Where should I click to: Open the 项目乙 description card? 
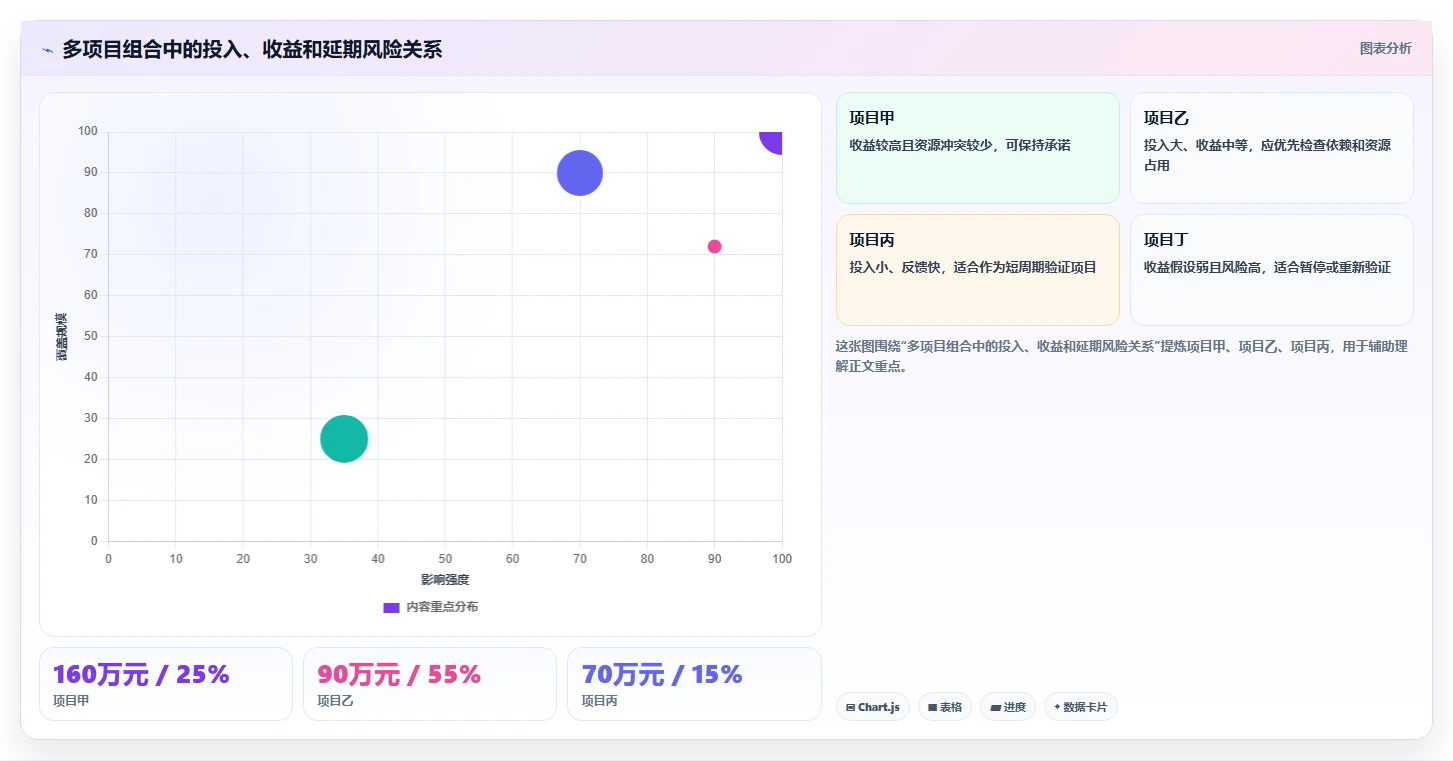click(x=1271, y=148)
